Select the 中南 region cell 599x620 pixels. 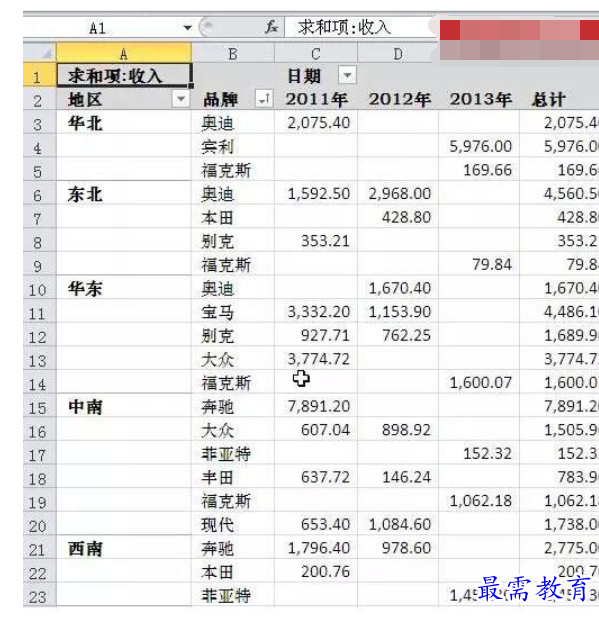(124, 407)
